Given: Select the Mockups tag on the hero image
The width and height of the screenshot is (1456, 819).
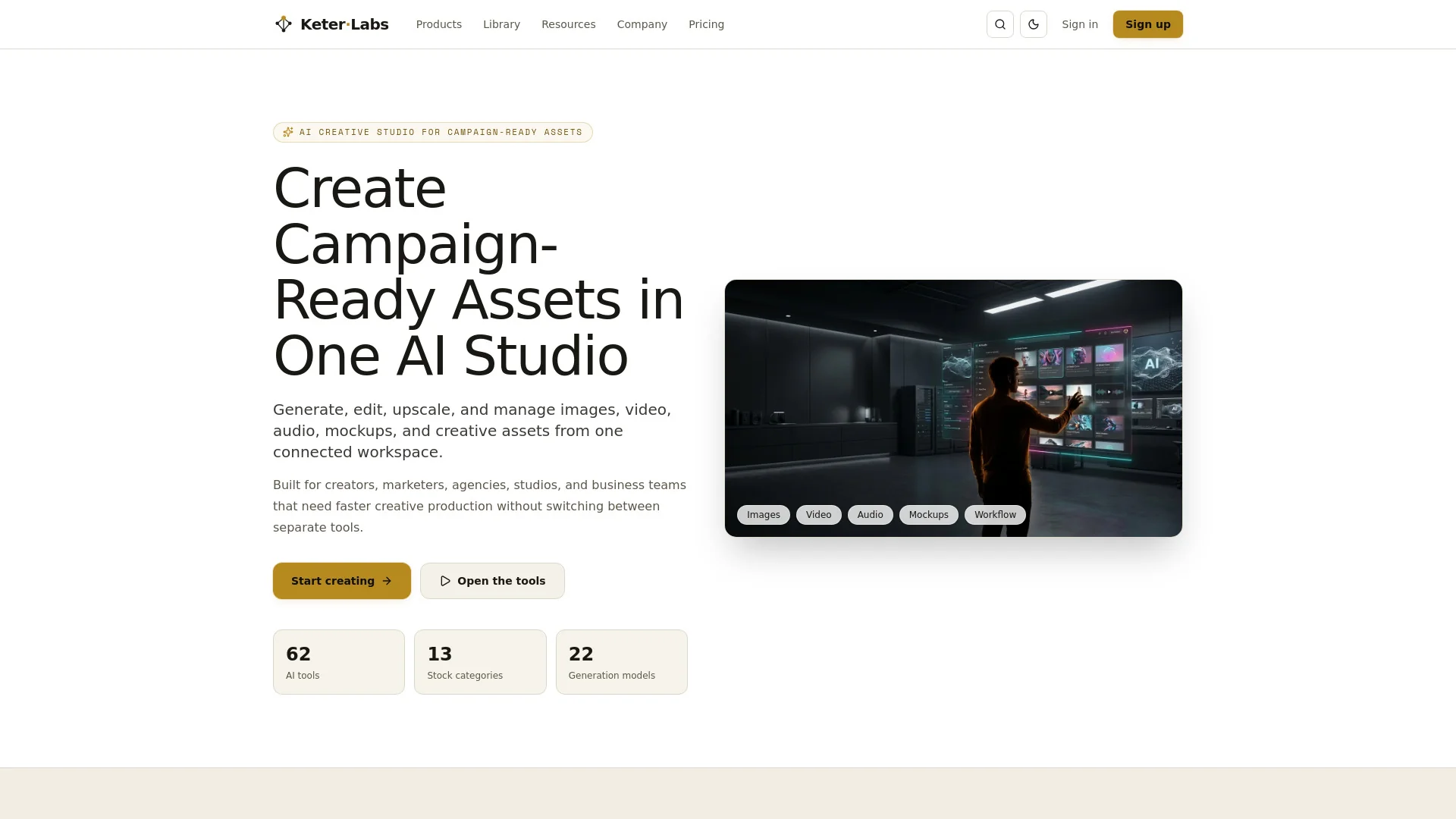Looking at the screenshot, I should pos(929,515).
